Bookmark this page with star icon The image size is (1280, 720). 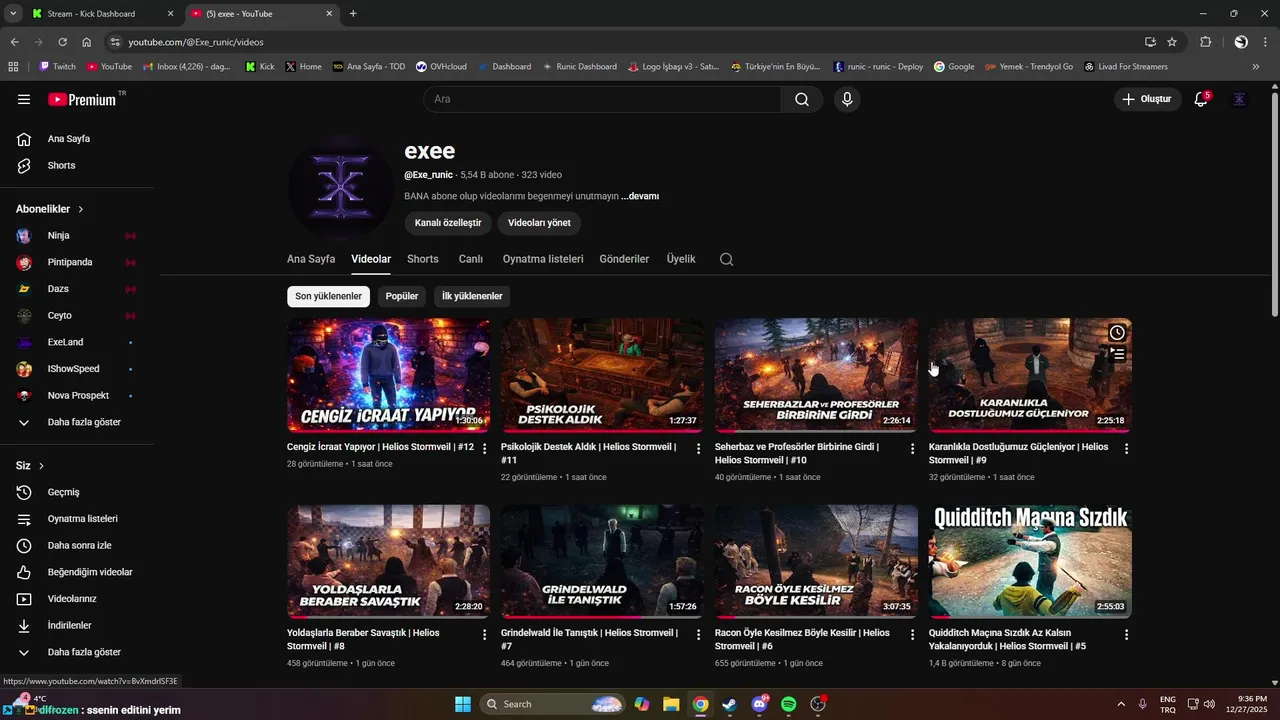point(1172,42)
